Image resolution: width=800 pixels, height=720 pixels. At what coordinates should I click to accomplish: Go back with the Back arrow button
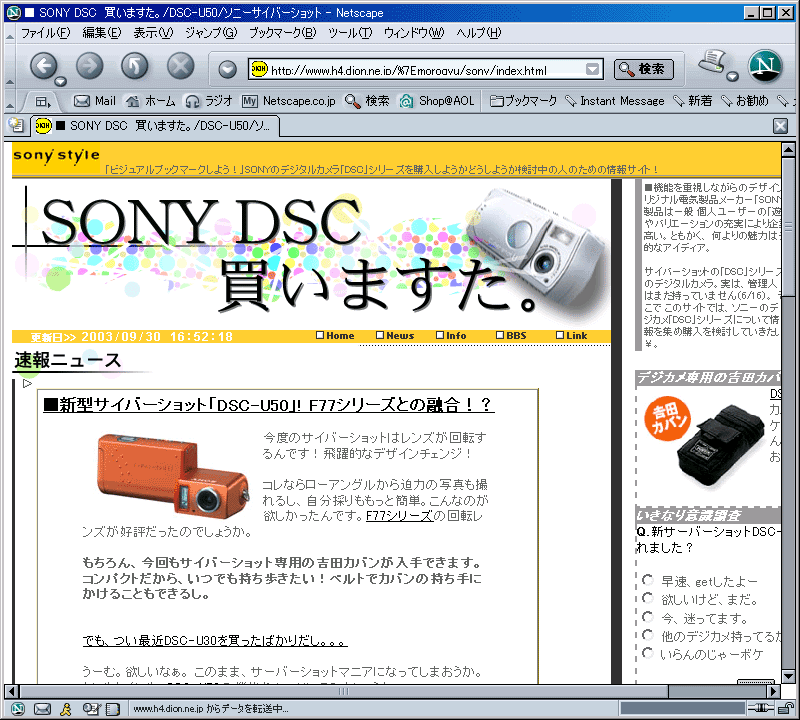[43, 66]
